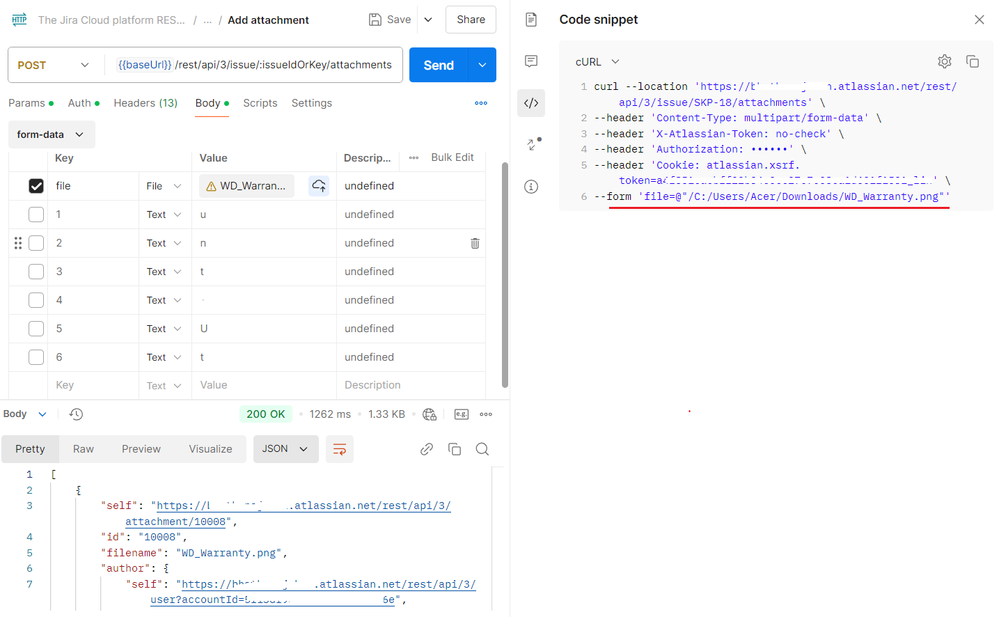The image size is (999, 617).
Task: Click the WD_Warran... file chip
Action: click(x=247, y=186)
